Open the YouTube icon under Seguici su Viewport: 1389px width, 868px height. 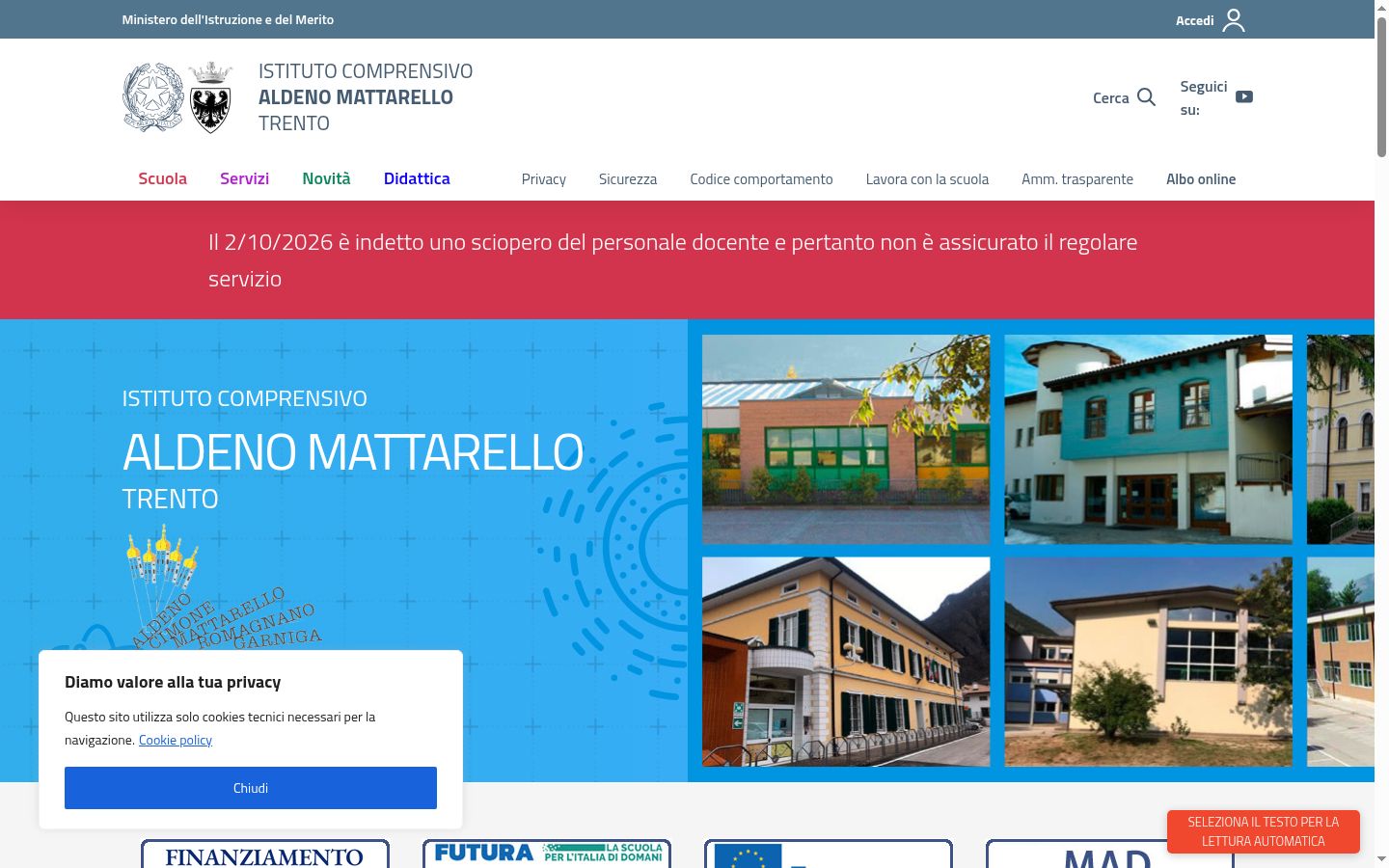click(x=1244, y=96)
